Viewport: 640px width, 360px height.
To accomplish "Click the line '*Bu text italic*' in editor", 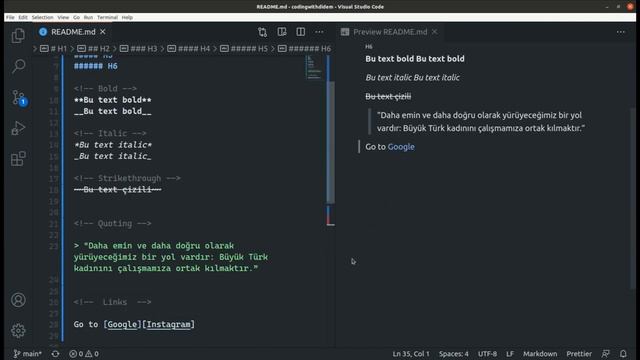I will pyautogui.click(x=113, y=145).
